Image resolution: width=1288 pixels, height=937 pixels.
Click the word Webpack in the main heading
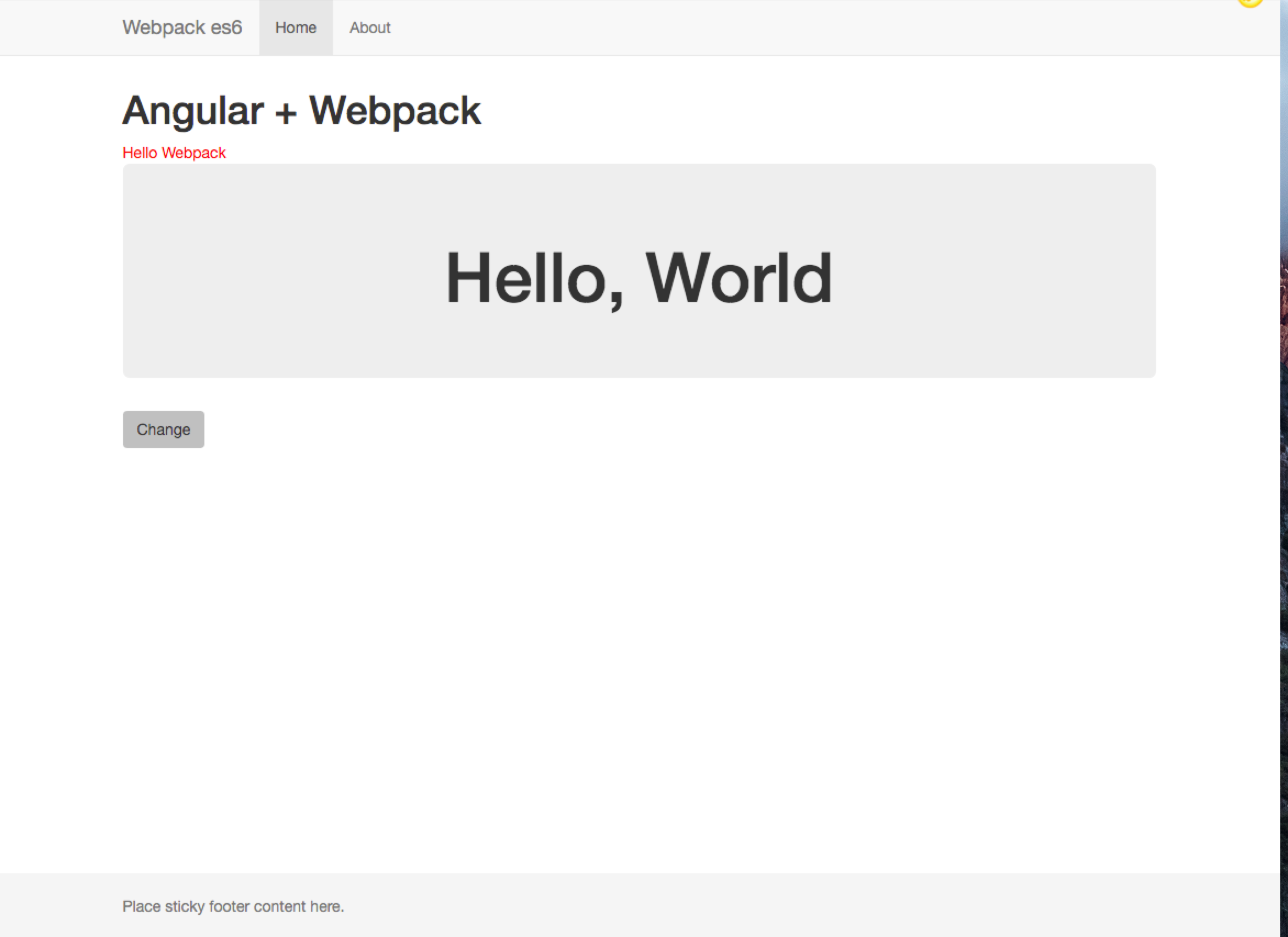(395, 110)
